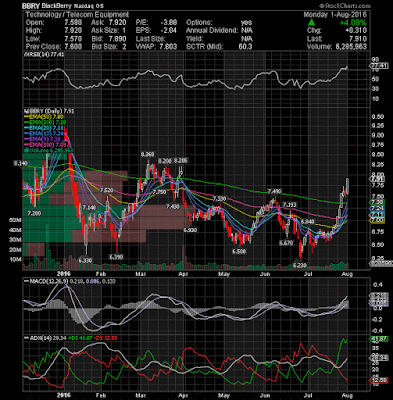Click the 6.230 low annotation near July
393x400 pixels.
pyautogui.click(x=299, y=265)
